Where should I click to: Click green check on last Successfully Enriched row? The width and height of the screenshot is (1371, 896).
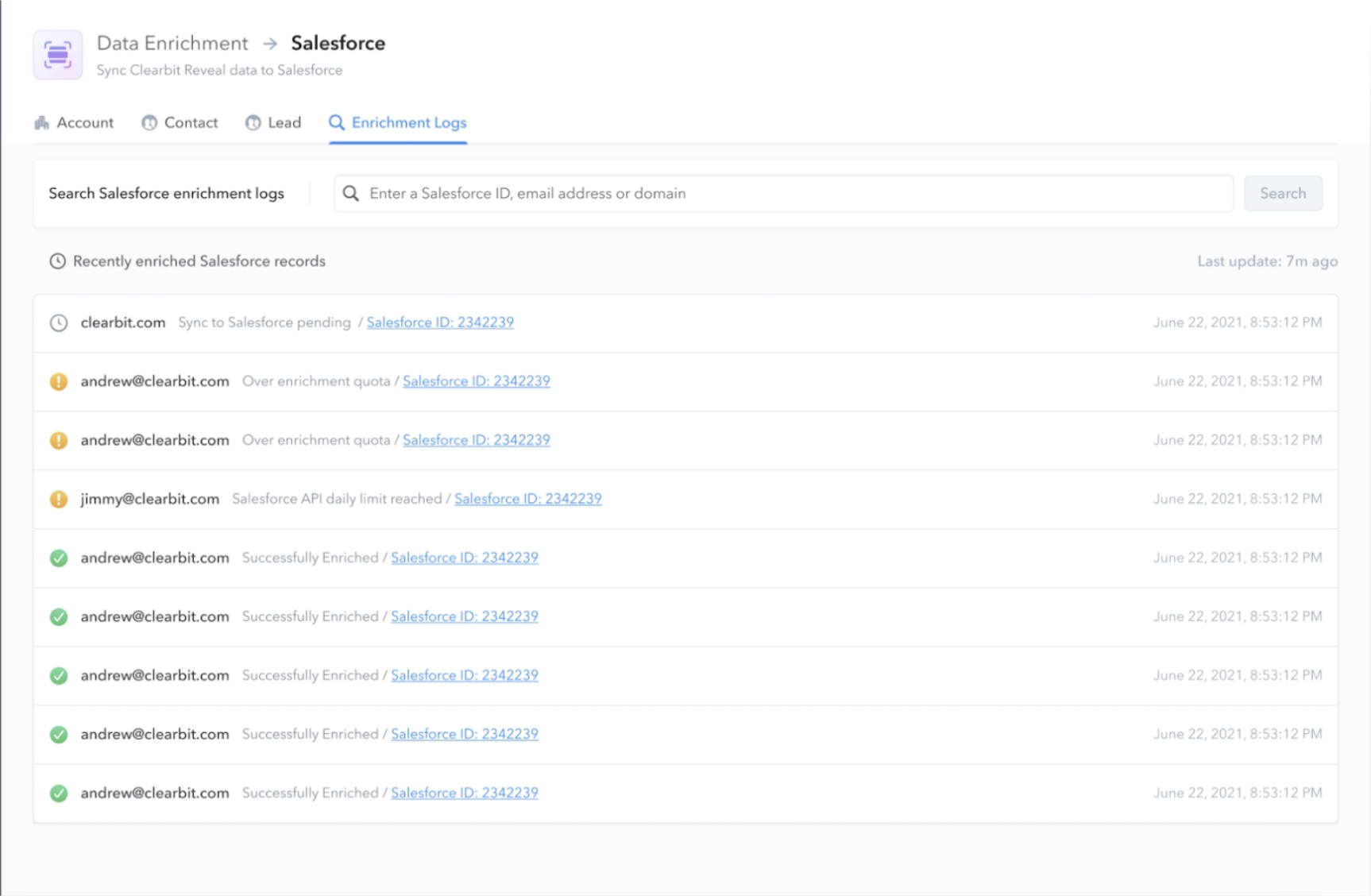59,793
